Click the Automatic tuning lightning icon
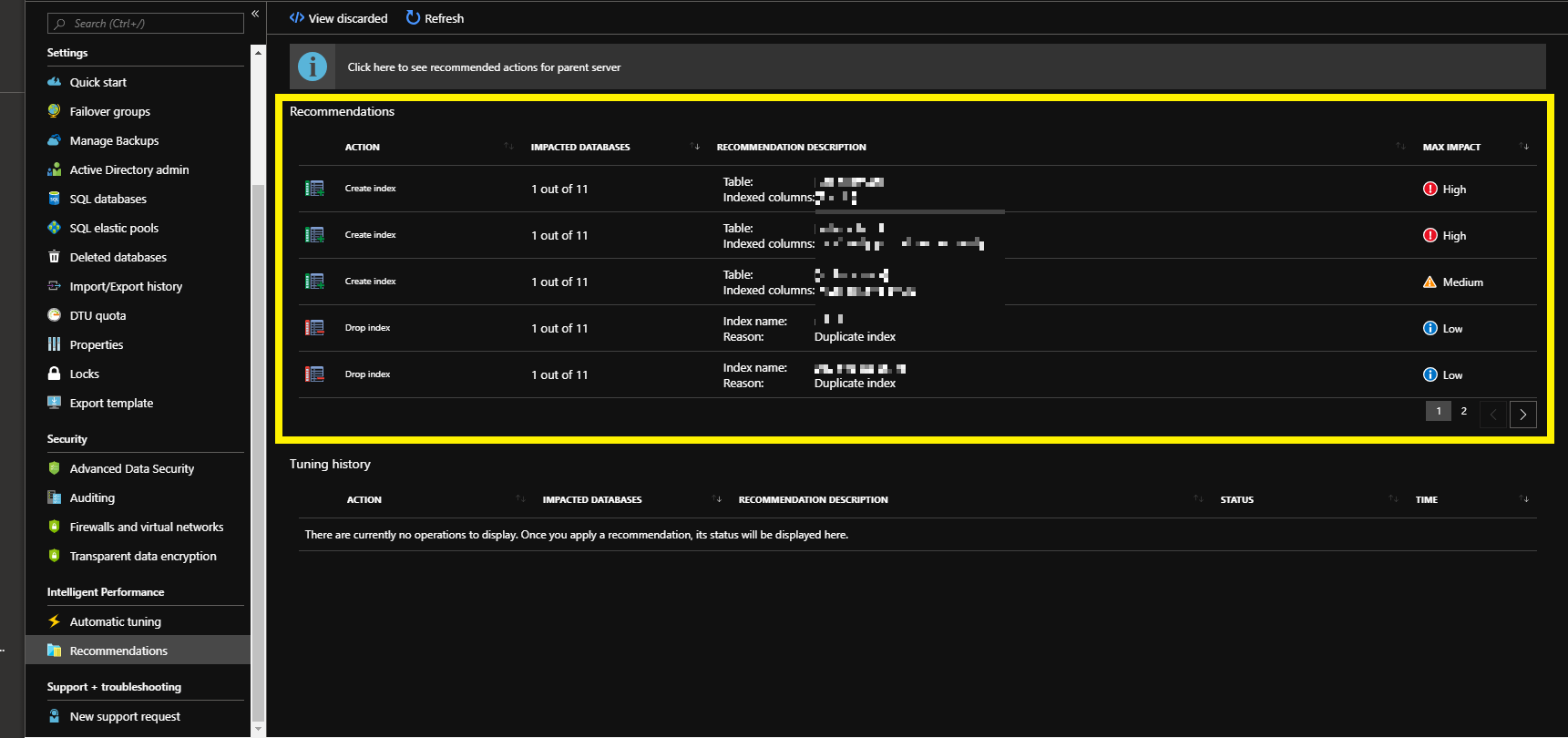Screen dimensions: 1568x738 coord(55,621)
